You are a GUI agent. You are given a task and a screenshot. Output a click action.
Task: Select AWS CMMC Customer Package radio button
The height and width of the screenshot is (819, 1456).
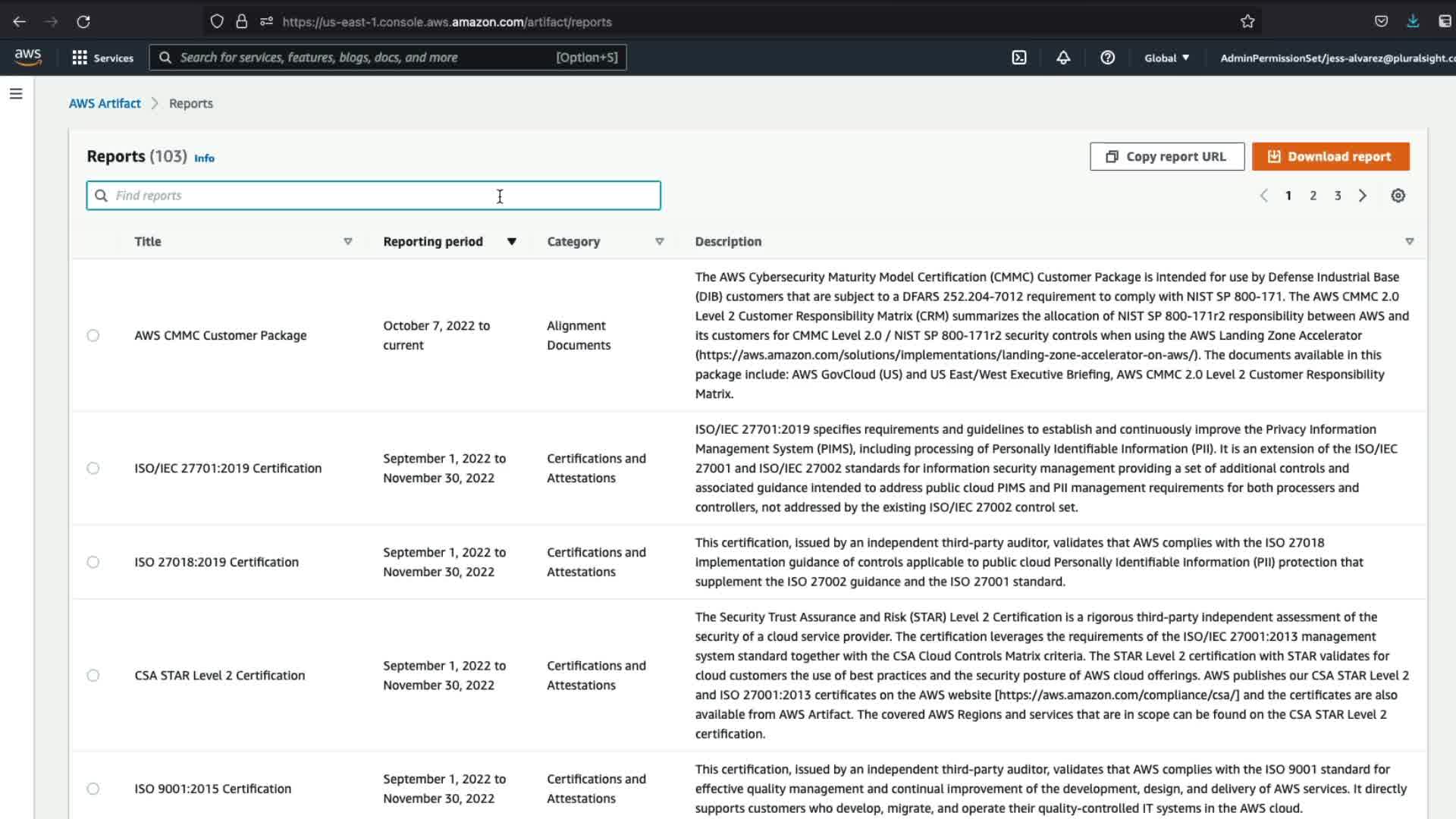(93, 335)
